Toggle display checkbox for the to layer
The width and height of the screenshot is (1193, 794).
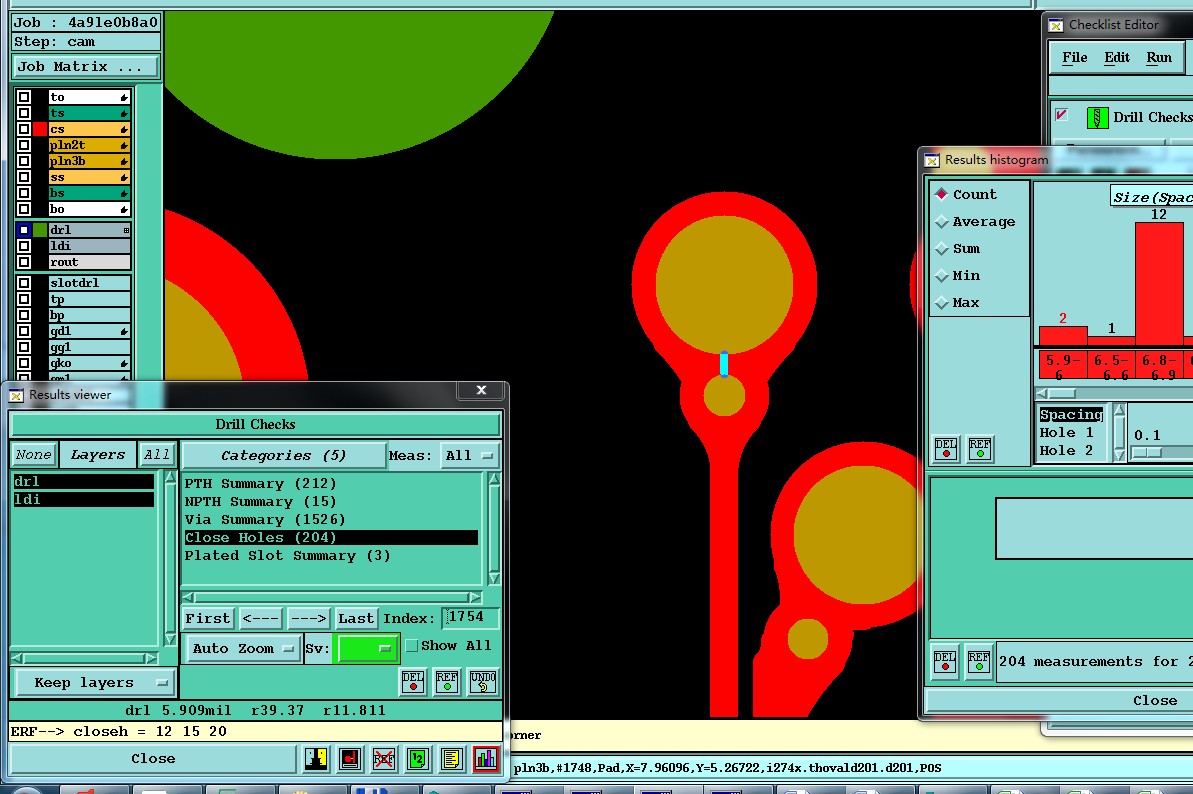click(x=24, y=97)
